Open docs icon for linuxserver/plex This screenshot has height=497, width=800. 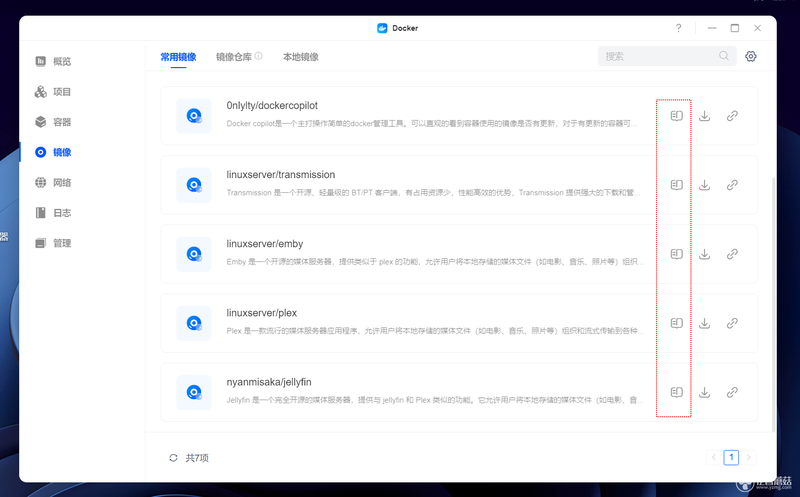[x=677, y=323]
